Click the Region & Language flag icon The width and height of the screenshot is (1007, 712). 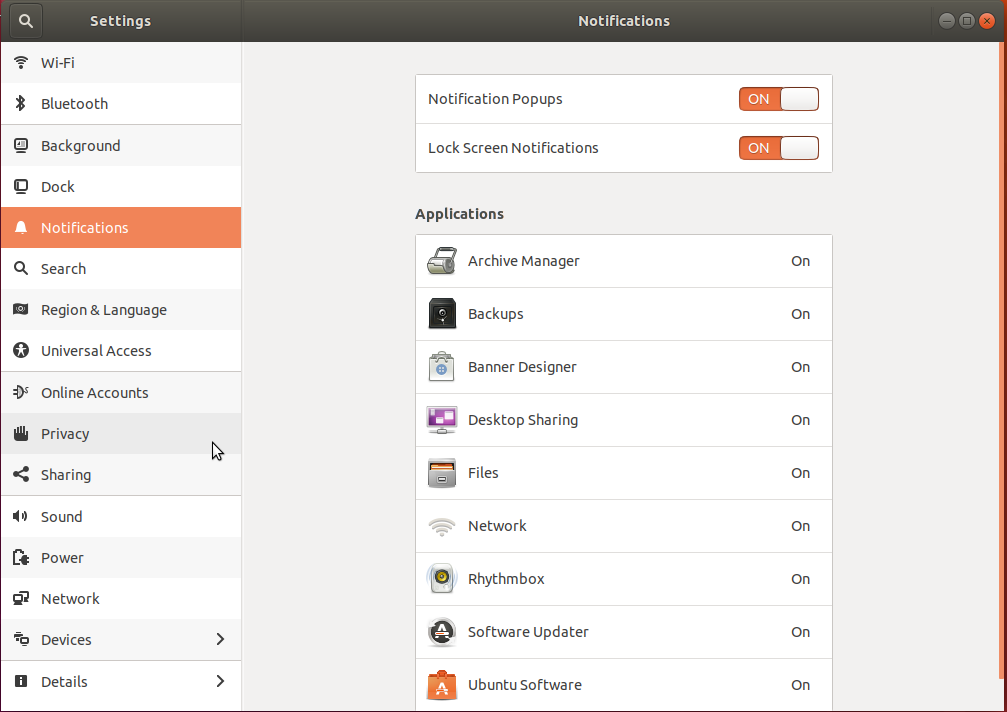click(x=21, y=309)
